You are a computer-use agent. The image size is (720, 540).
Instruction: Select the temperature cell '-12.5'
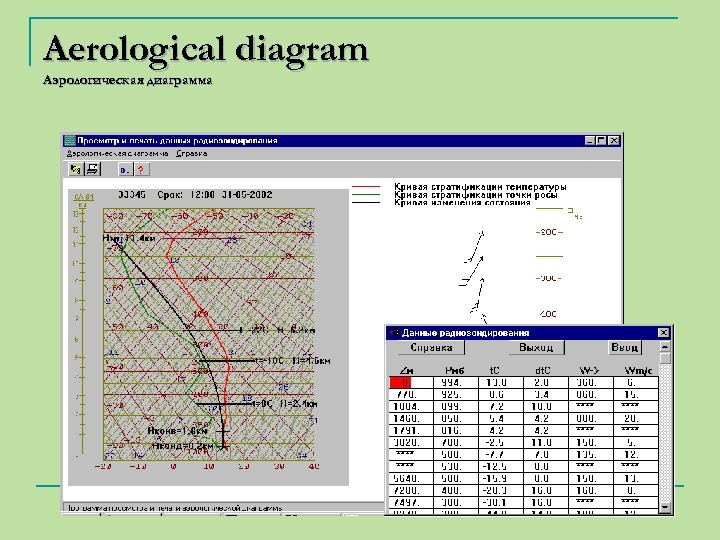pos(501,466)
